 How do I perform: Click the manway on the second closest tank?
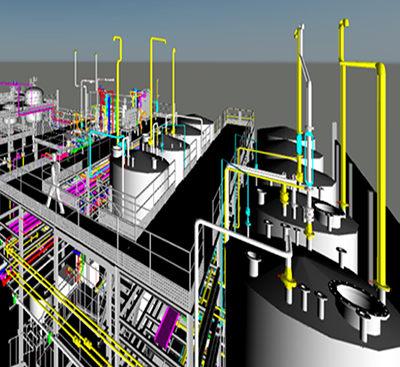pos(328,213)
